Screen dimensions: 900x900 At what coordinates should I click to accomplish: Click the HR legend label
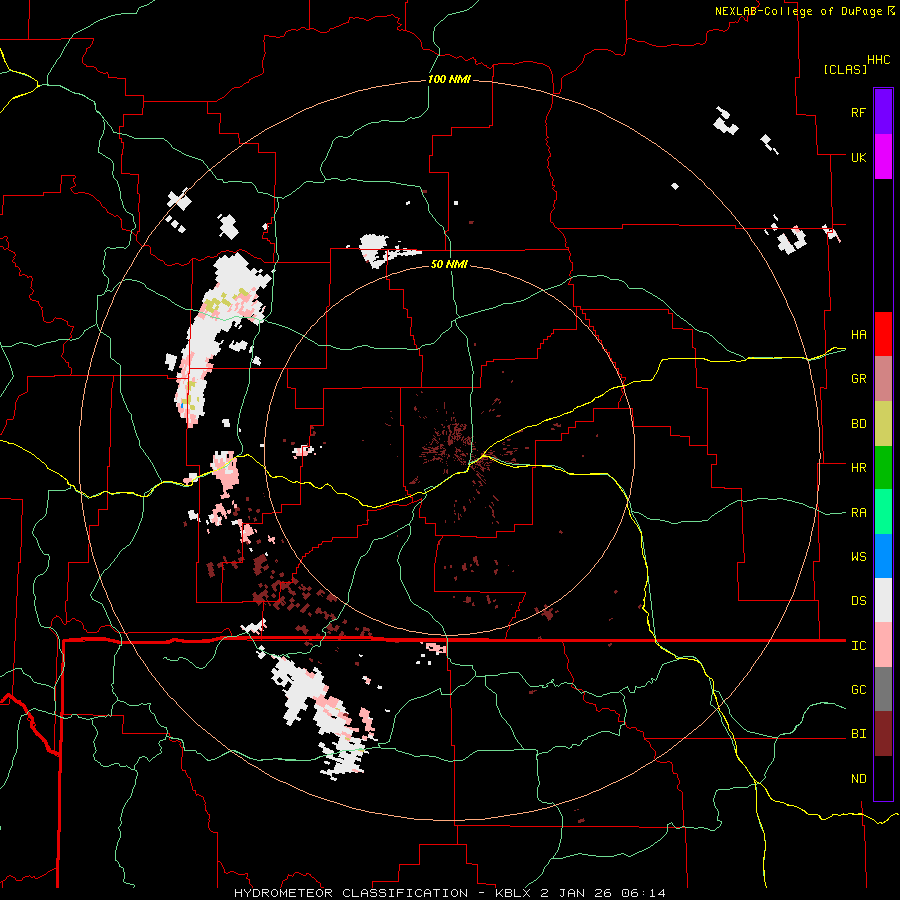[858, 468]
